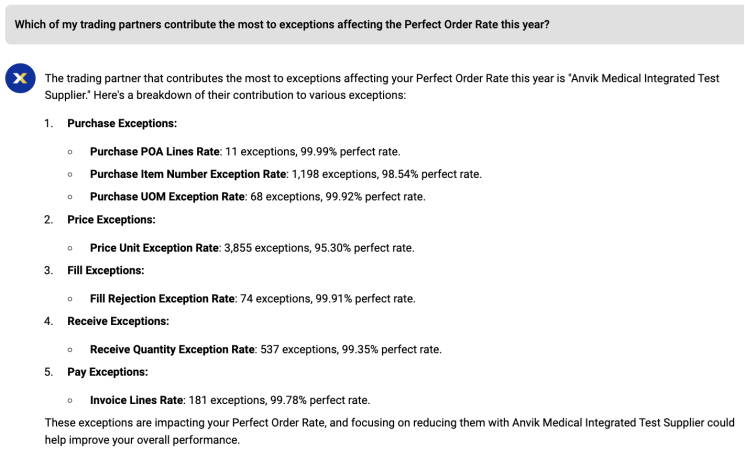This screenshot has height=449, width=745.
Task: Click the closing paragraph beginning "These exceptions are impacting"
Action: click(390, 430)
